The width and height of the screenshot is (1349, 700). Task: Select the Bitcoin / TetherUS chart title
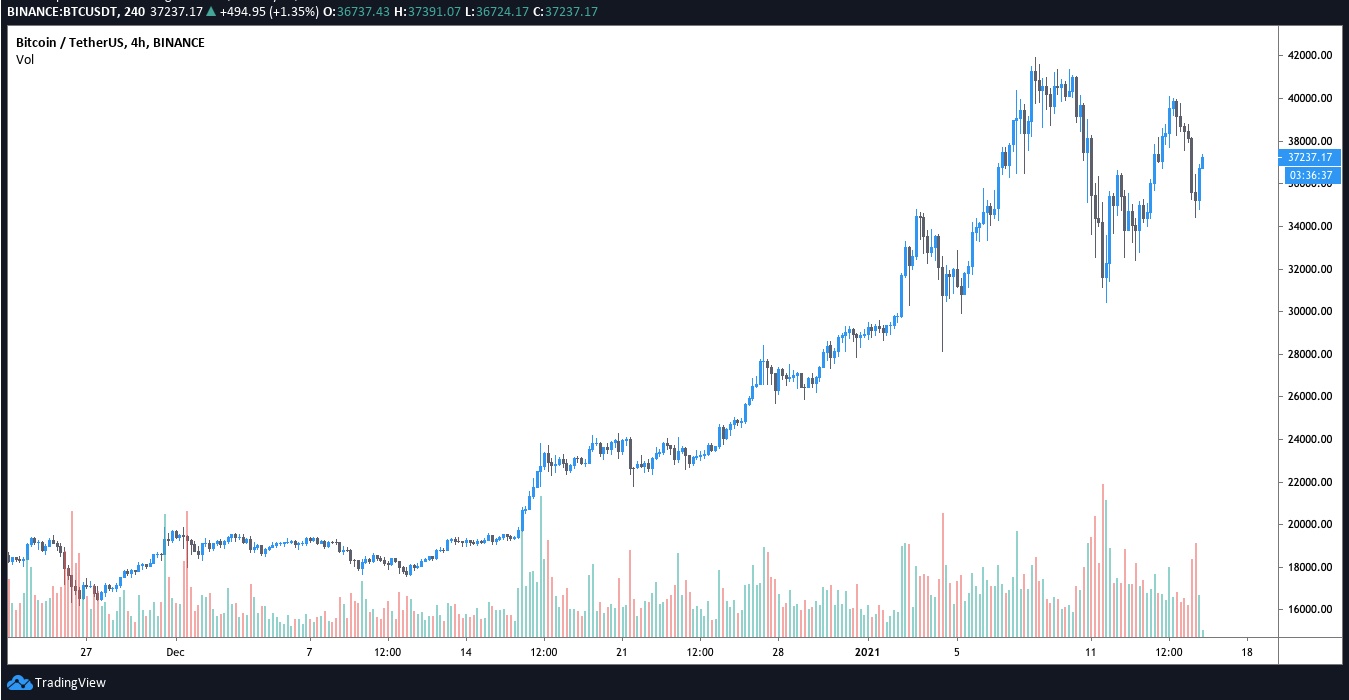(x=110, y=43)
